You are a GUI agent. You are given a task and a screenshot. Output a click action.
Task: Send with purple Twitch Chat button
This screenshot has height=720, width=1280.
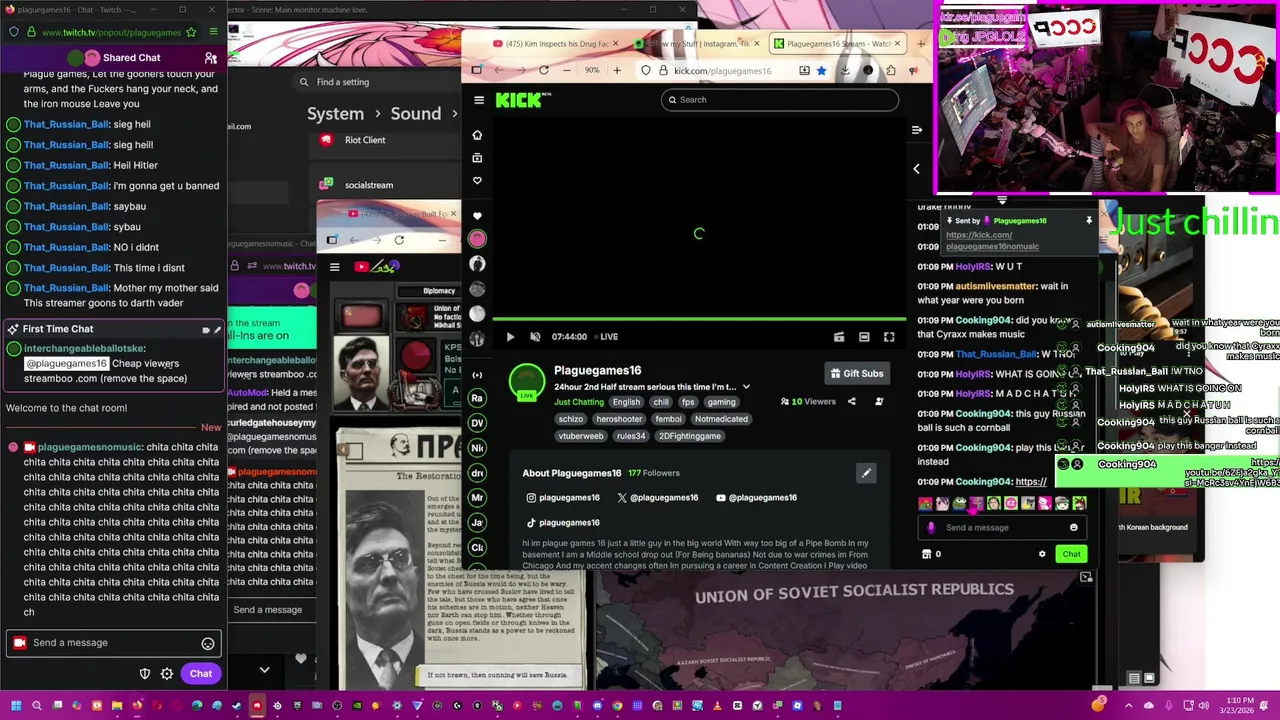tap(201, 674)
